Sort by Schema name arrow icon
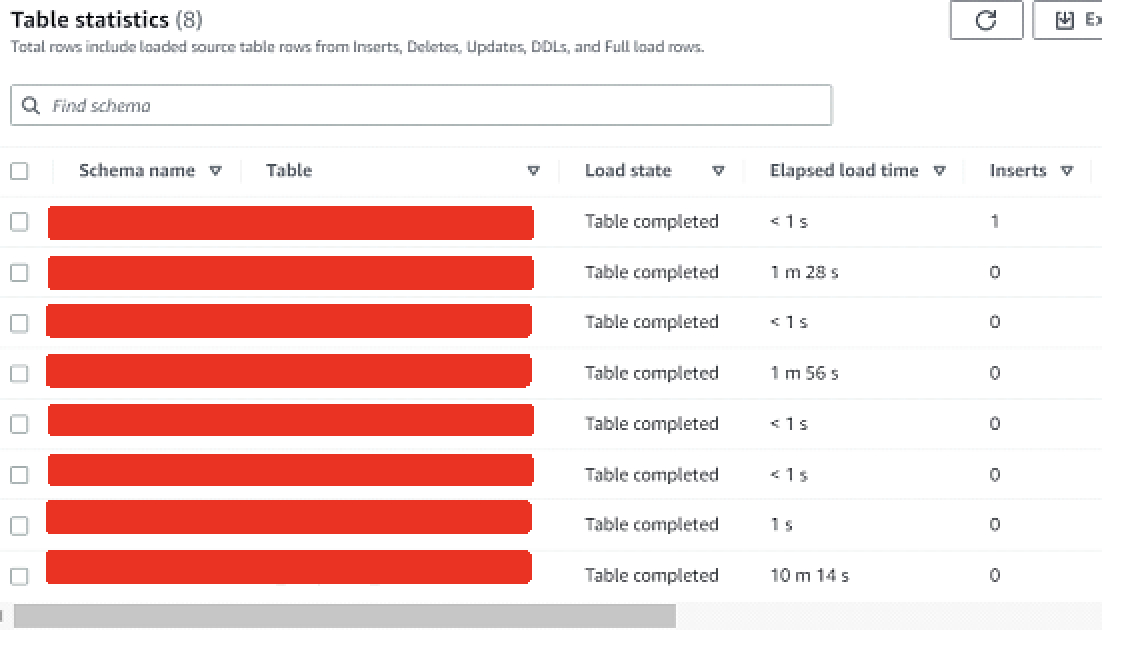The image size is (1136, 662). click(x=215, y=171)
